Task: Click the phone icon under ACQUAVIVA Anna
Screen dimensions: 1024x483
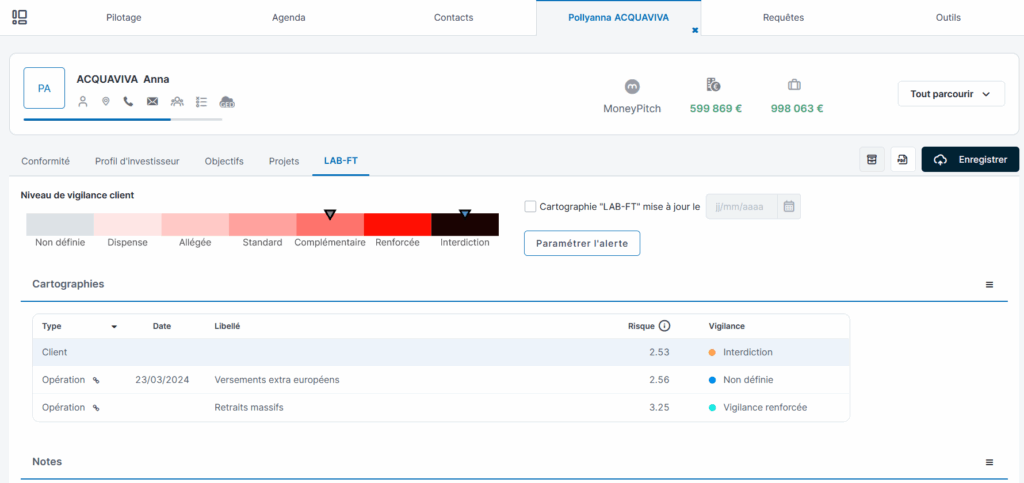Action: (x=128, y=101)
